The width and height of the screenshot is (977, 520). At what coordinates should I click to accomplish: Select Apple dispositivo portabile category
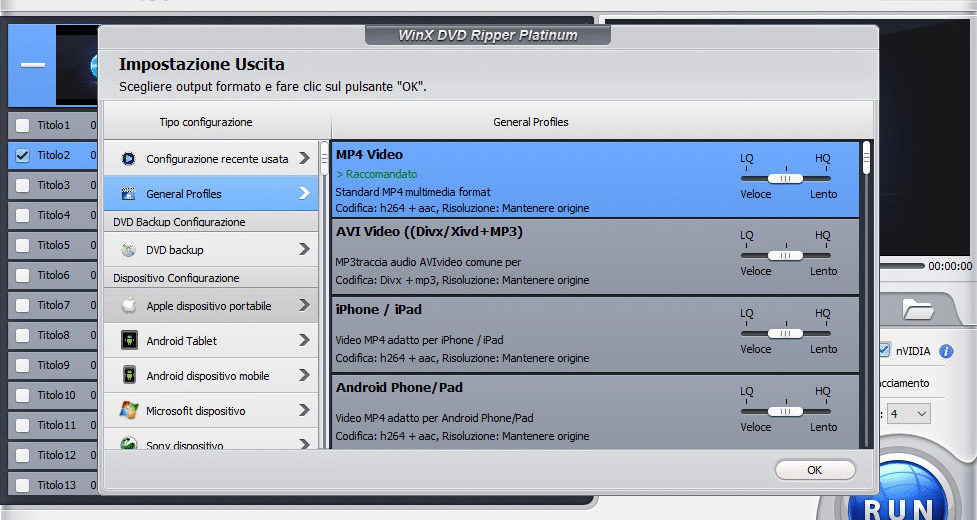[211, 305]
